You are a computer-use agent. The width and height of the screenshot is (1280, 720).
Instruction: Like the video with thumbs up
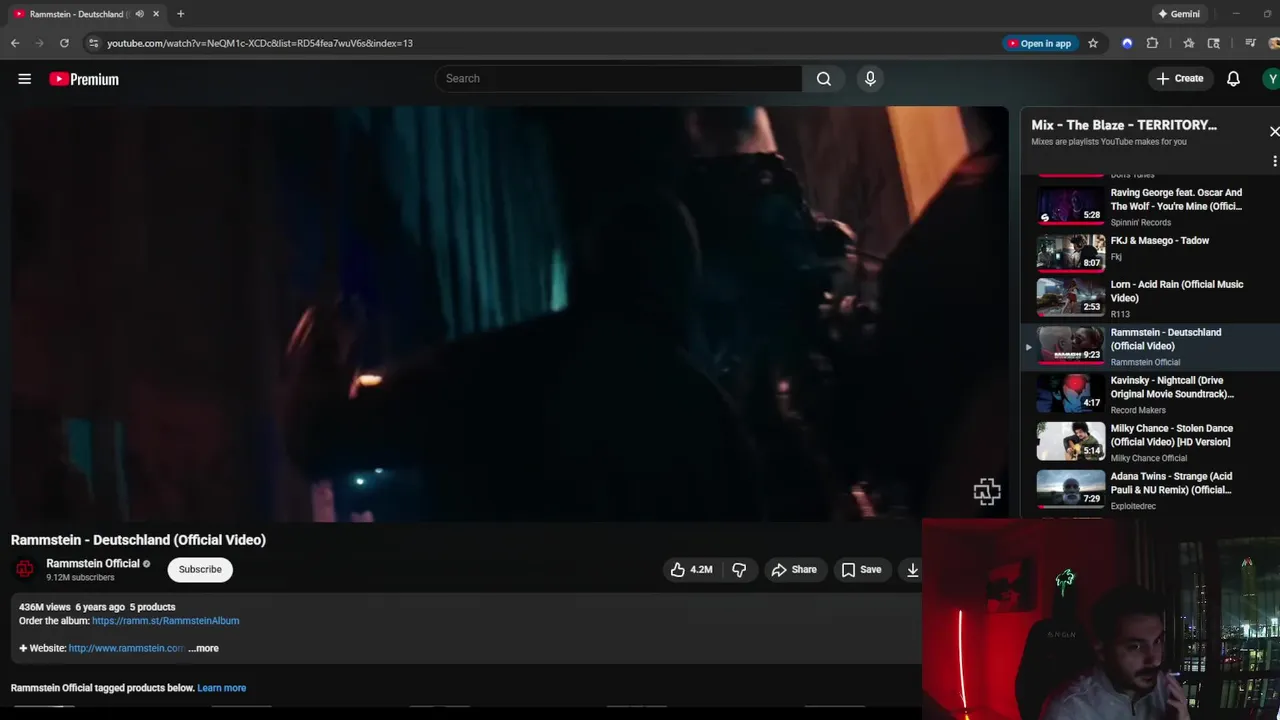[692, 569]
